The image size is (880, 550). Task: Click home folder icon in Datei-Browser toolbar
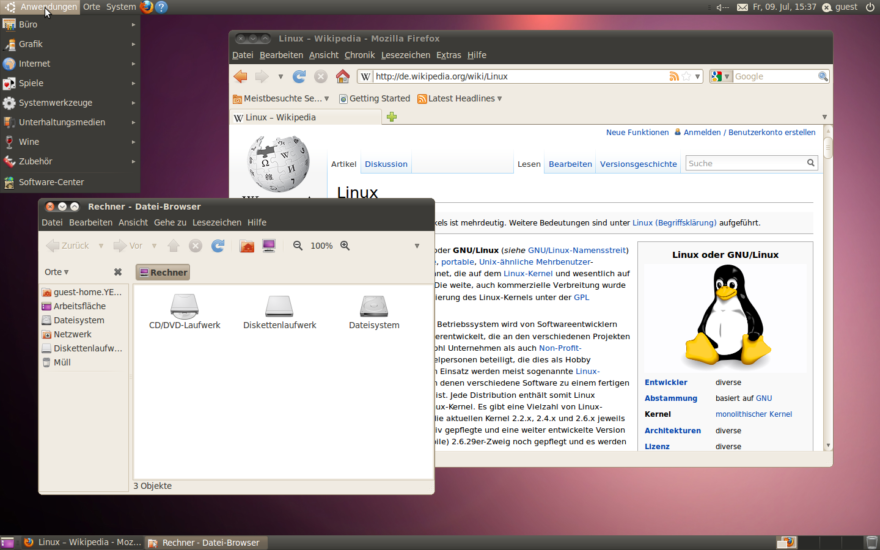point(247,245)
